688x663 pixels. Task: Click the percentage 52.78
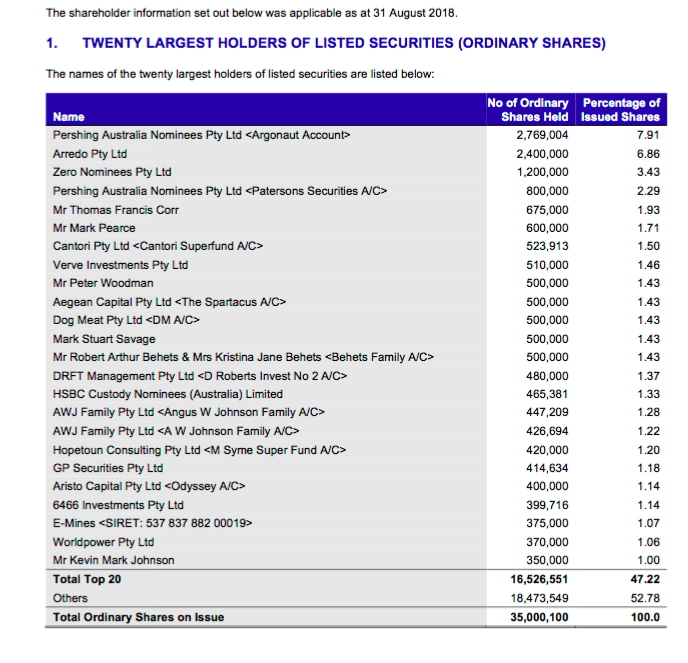pos(645,598)
